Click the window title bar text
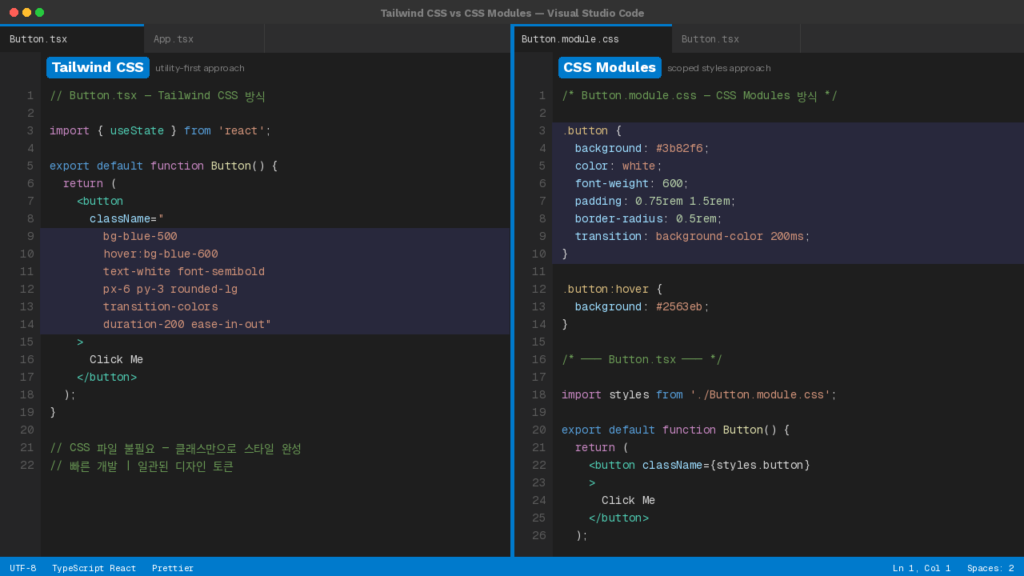Image resolution: width=1024 pixels, height=576 pixels. [x=512, y=13]
